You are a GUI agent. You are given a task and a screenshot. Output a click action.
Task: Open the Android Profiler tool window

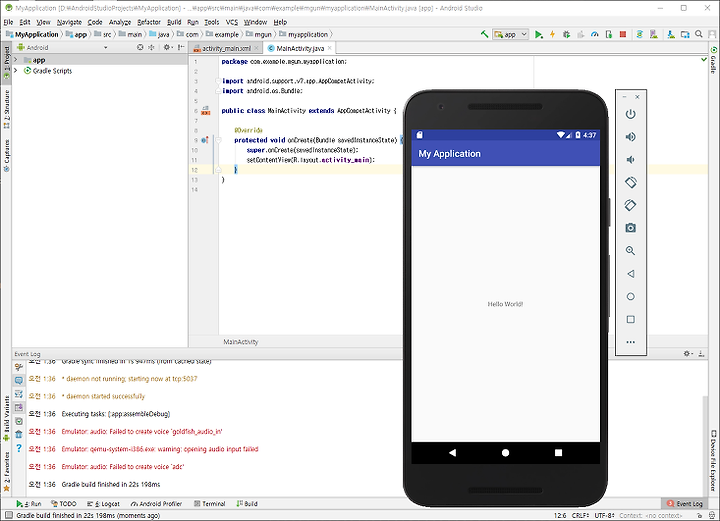(156, 504)
